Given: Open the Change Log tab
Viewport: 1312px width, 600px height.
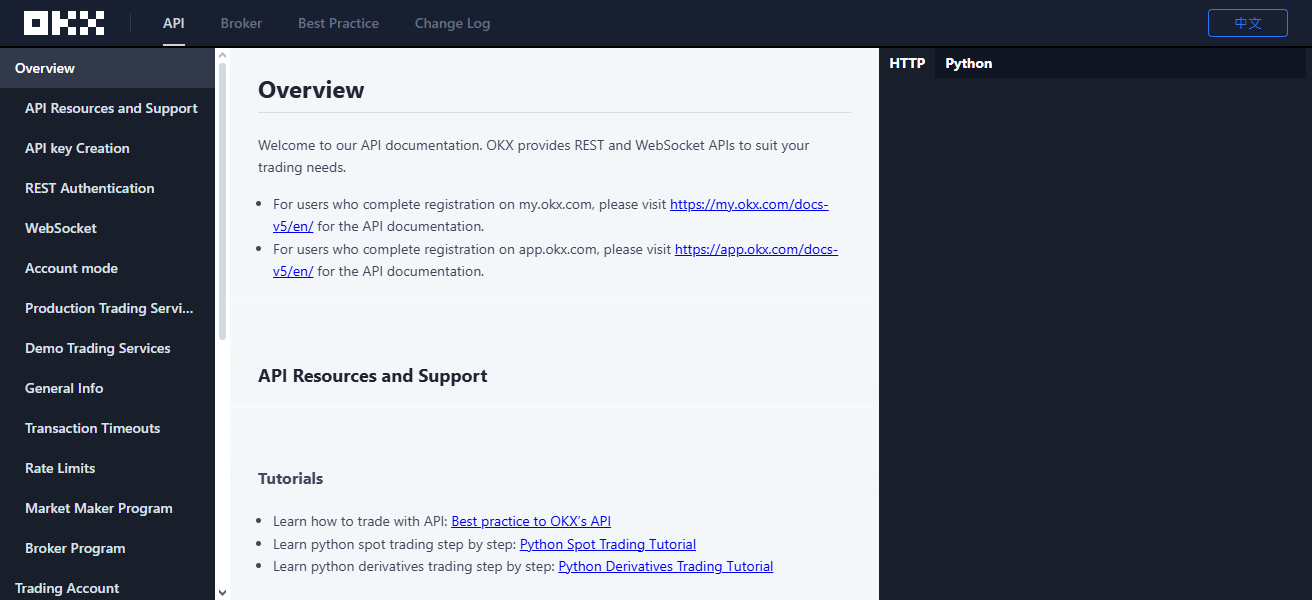Looking at the screenshot, I should (452, 22).
